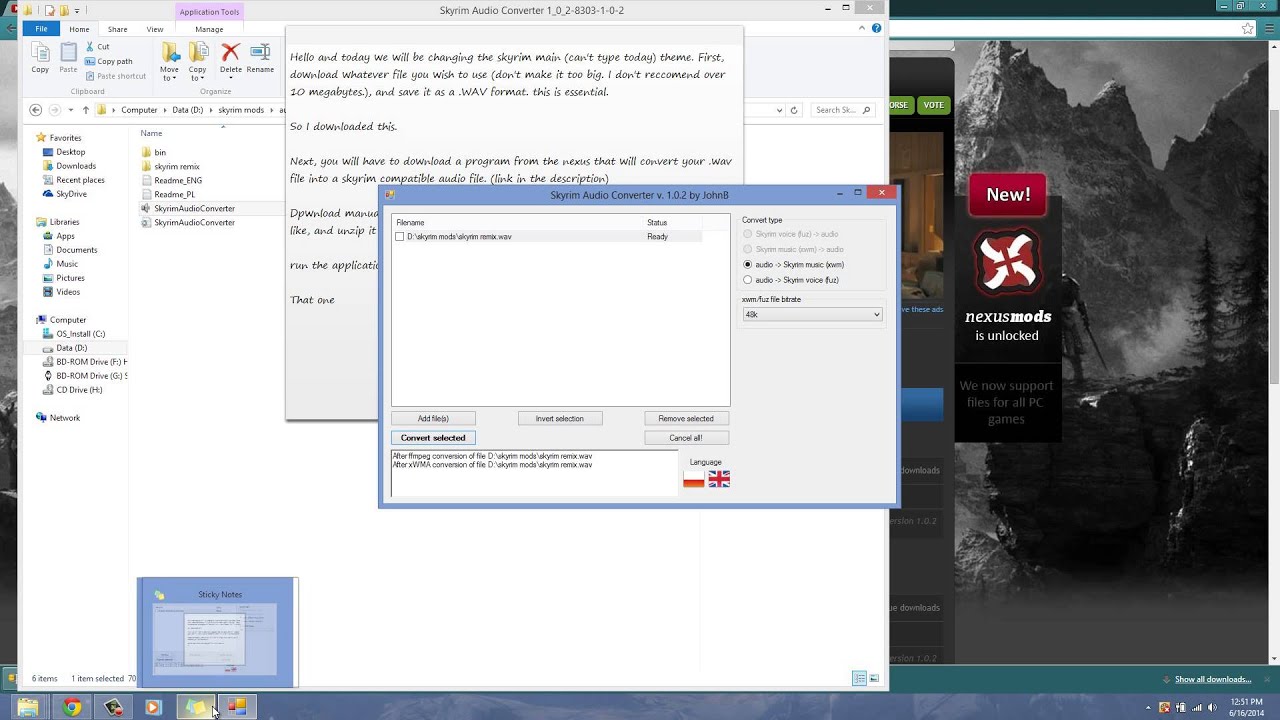The image size is (1280, 720).
Task: Open the xwm/fuz file bitrate dropdown
Action: [812, 314]
